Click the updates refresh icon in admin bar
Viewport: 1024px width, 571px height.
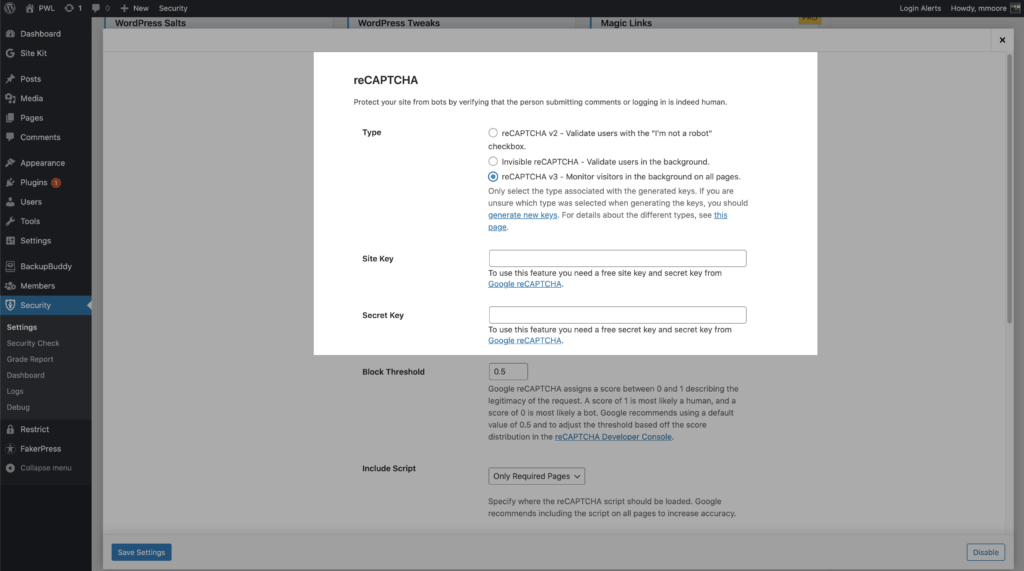pyautogui.click(x=69, y=8)
